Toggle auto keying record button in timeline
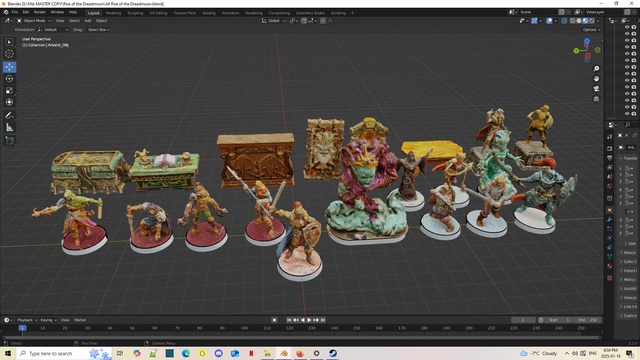Screen dimensions: 640x360 (x=274, y=320)
